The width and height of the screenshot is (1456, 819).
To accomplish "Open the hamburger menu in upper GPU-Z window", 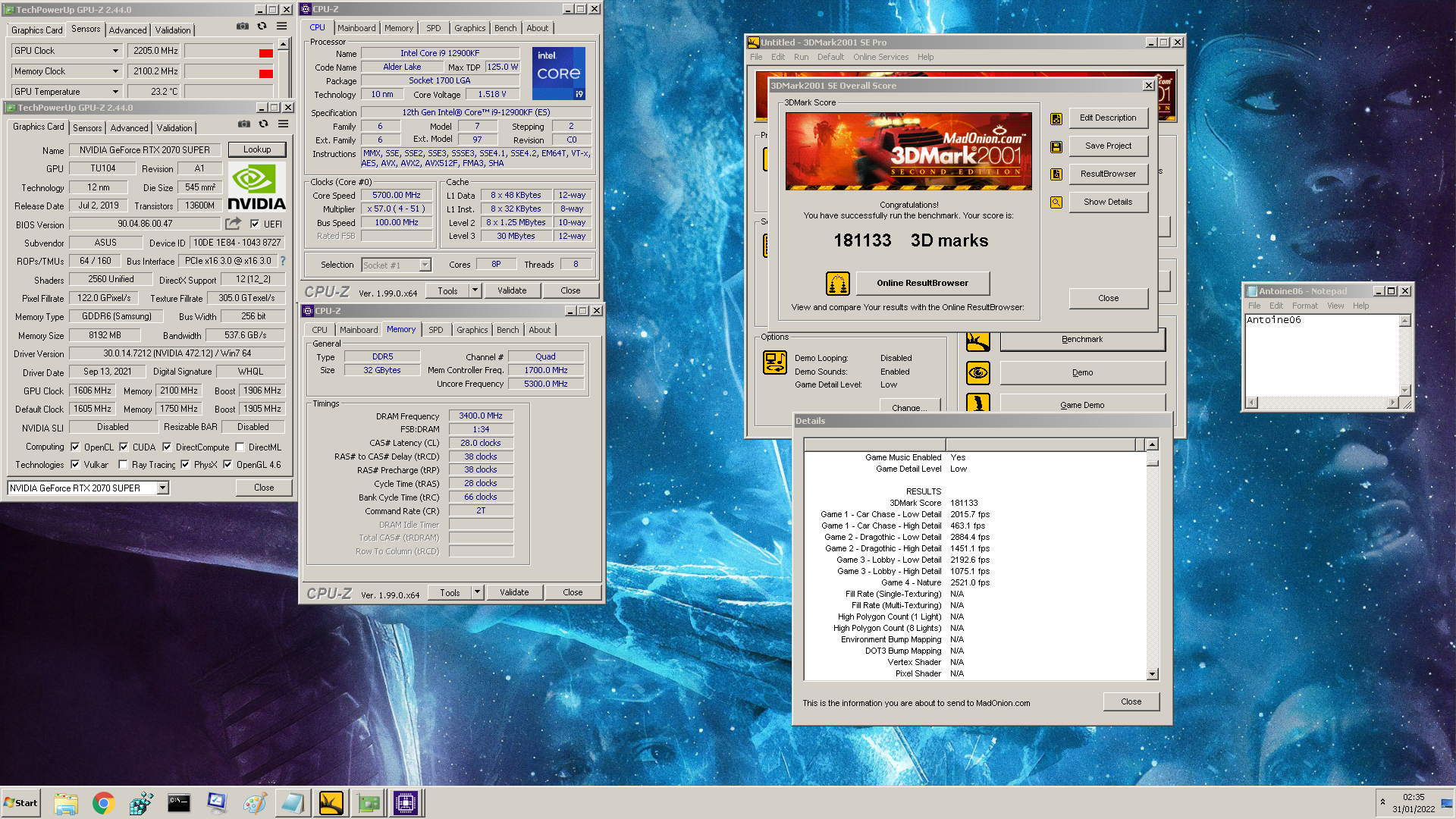I will tap(281, 27).
